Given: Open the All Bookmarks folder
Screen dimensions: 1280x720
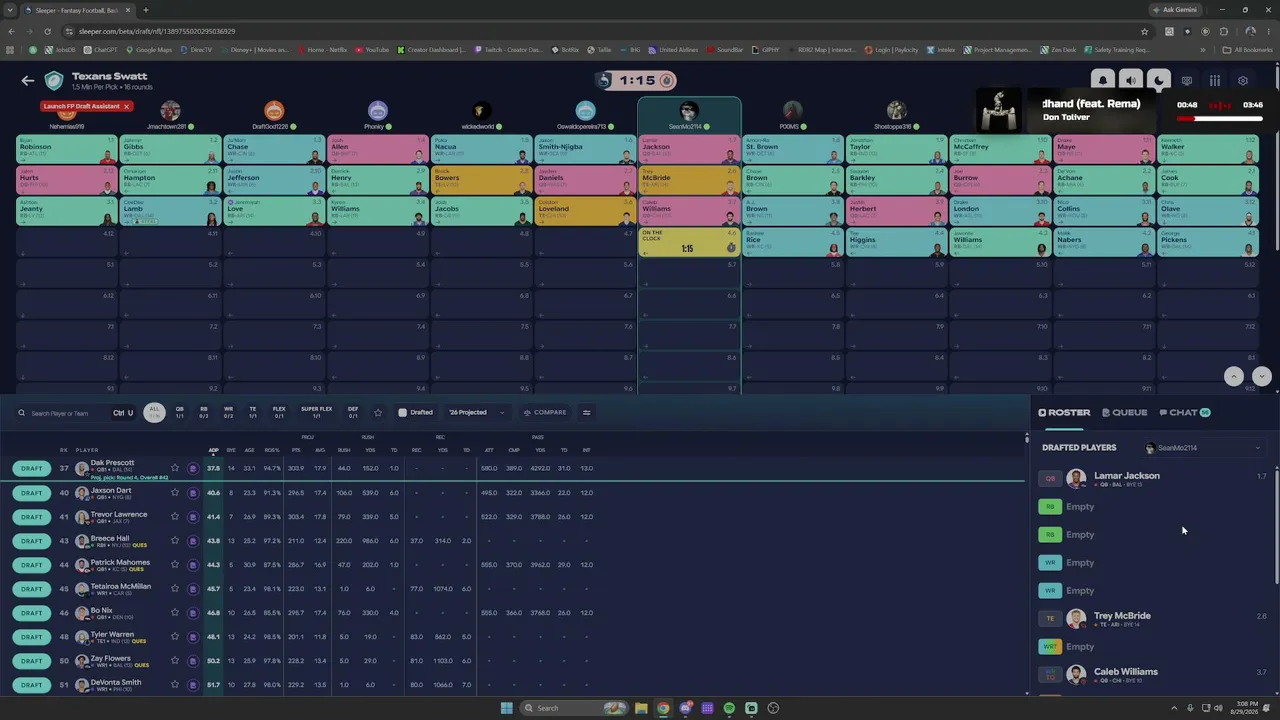Looking at the screenshot, I should pyautogui.click(x=1248, y=49).
